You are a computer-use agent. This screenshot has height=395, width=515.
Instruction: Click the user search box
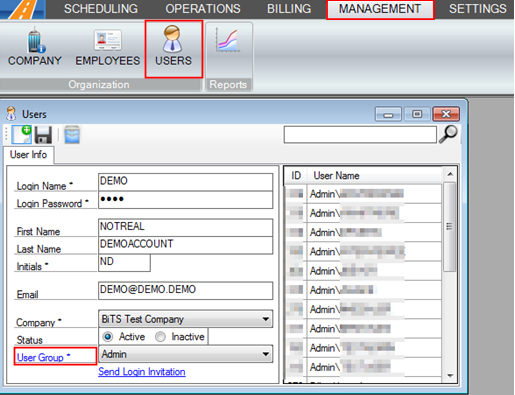(x=360, y=135)
